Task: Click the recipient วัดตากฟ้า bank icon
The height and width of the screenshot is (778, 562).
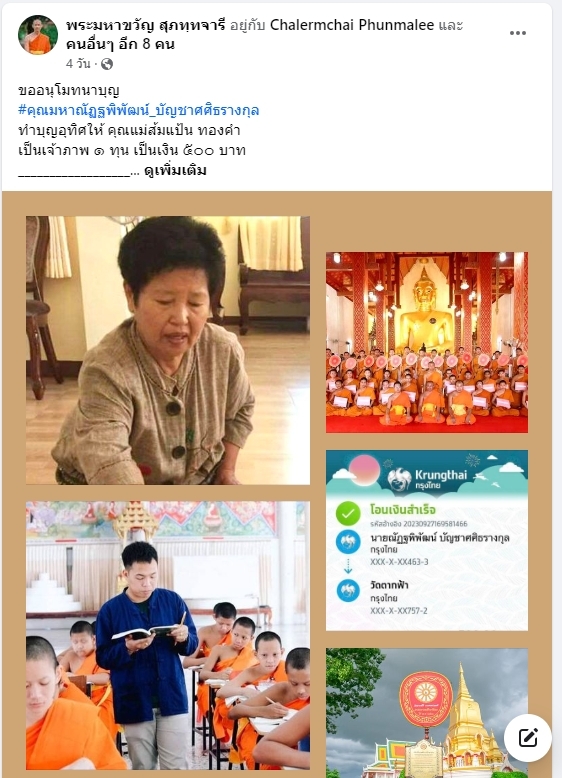Action: 348,590
